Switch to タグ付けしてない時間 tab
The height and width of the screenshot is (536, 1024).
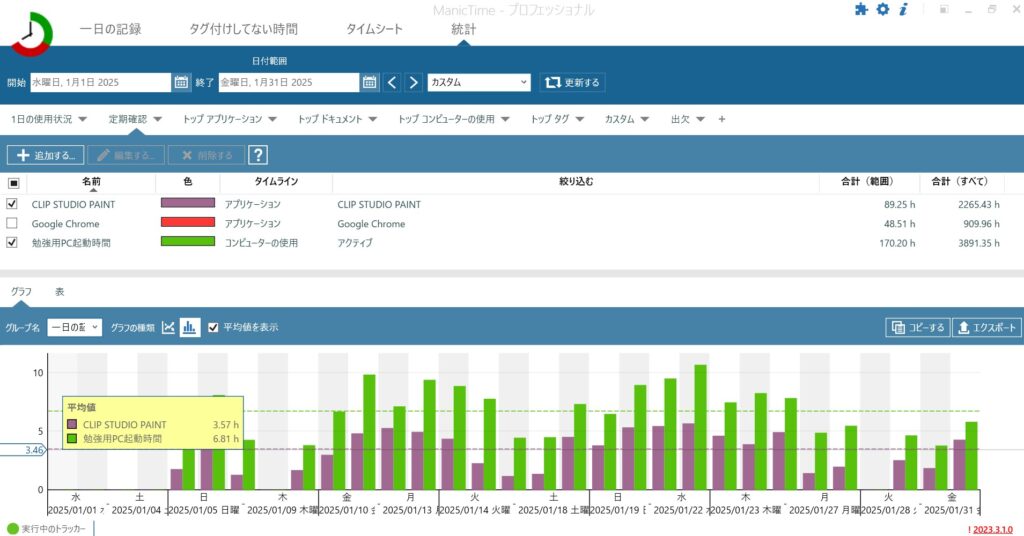coord(244,29)
